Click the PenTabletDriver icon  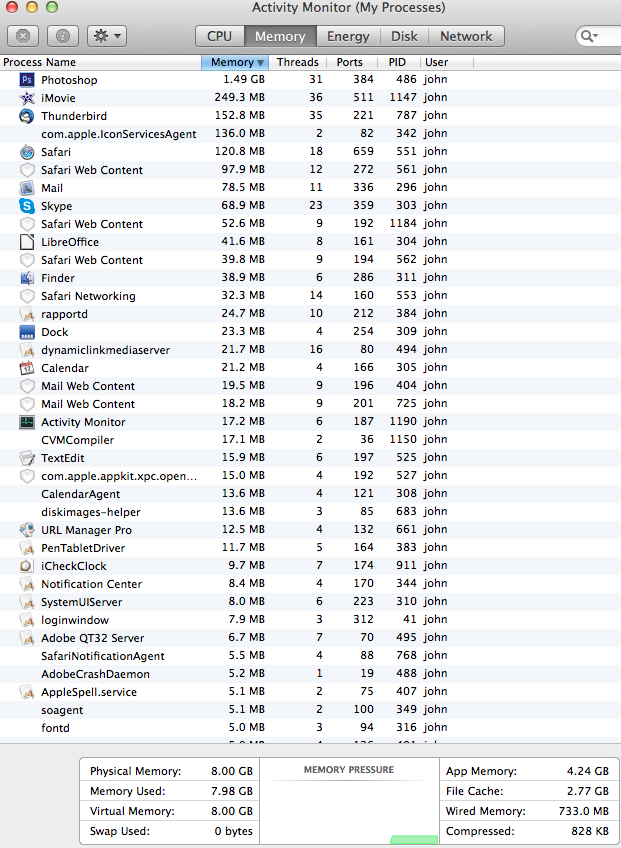[27, 548]
